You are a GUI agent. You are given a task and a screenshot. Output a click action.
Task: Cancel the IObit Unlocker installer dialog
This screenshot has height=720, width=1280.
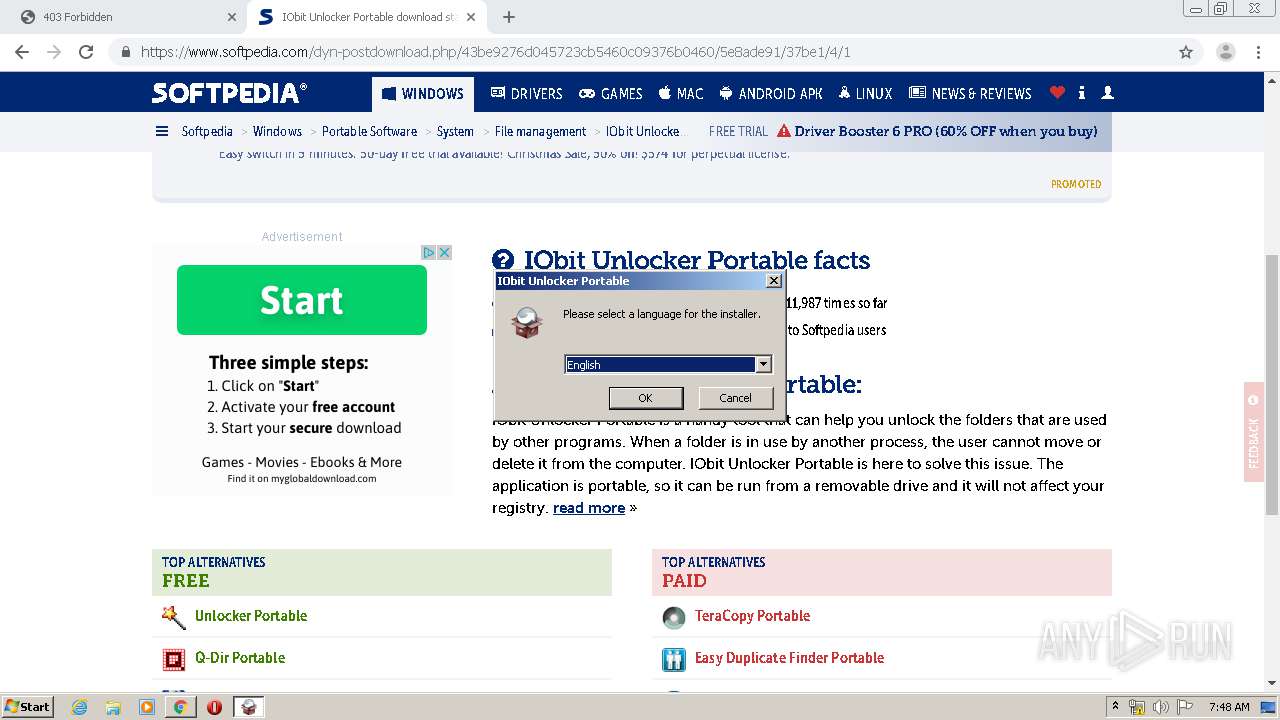(x=735, y=398)
